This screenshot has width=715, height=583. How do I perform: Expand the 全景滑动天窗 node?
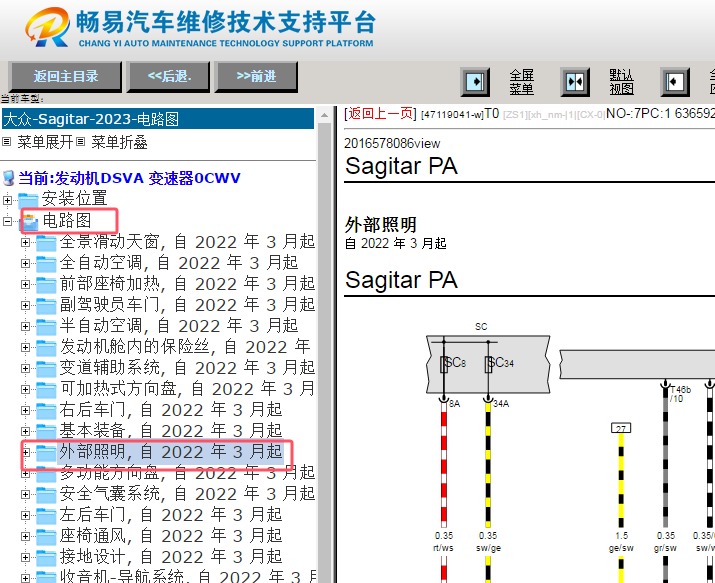[26, 242]
